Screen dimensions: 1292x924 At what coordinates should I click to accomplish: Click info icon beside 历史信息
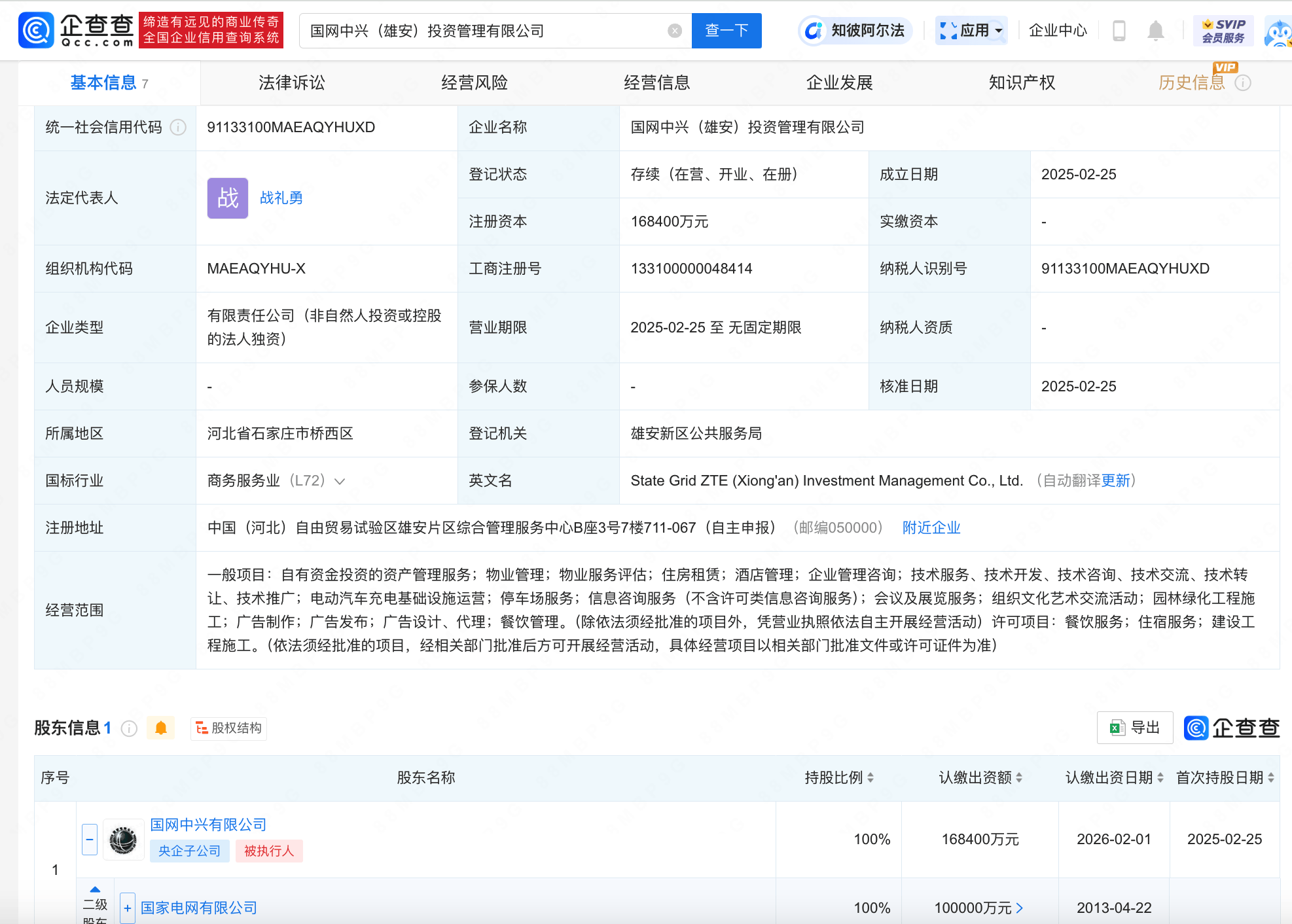click(x=1243, y=83)
